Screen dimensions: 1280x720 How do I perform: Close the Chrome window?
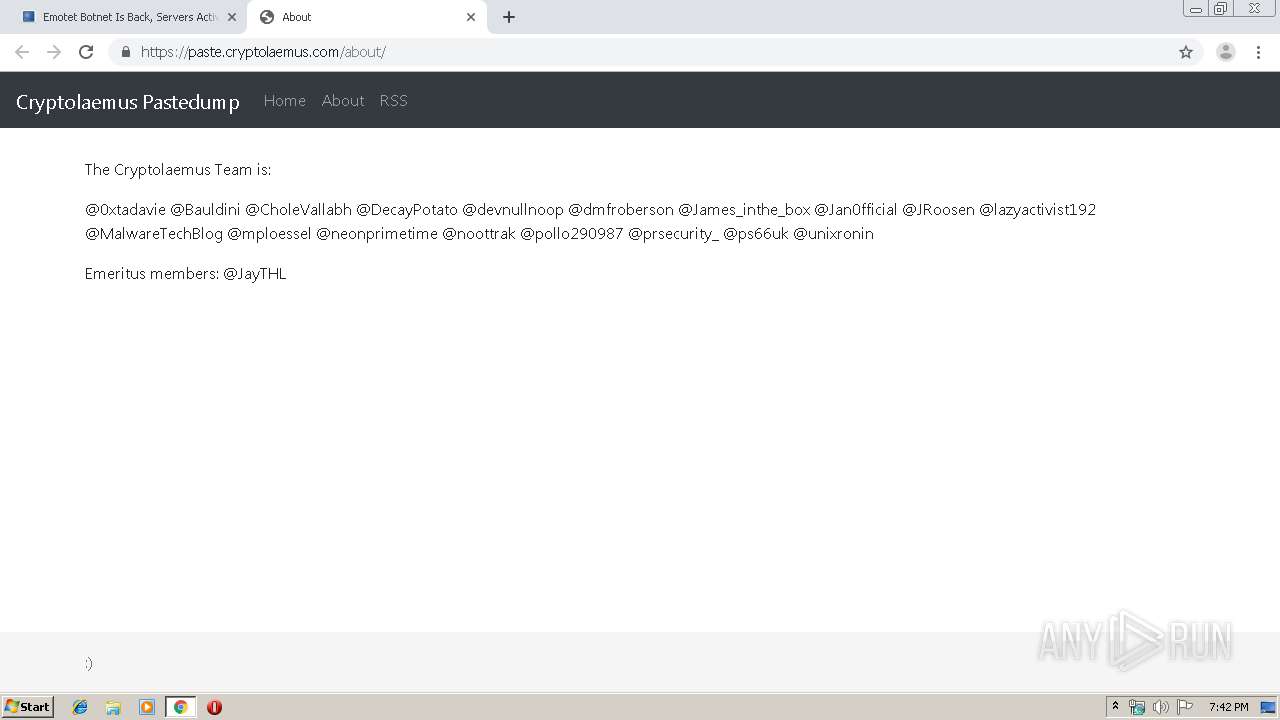click(x=1254, y=8)
